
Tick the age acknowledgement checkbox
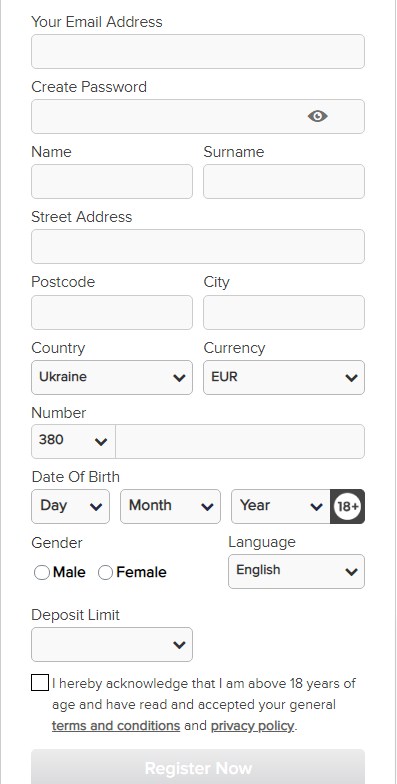[40, 682]
